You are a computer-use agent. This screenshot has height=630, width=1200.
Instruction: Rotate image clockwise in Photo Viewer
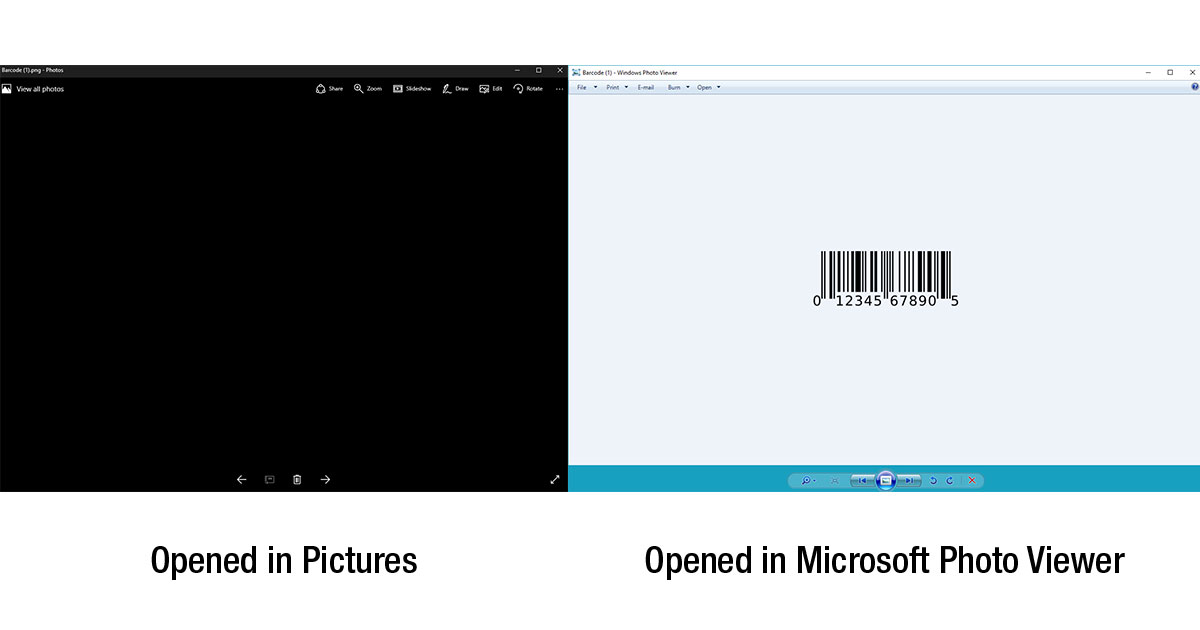(x=950, y=480)
